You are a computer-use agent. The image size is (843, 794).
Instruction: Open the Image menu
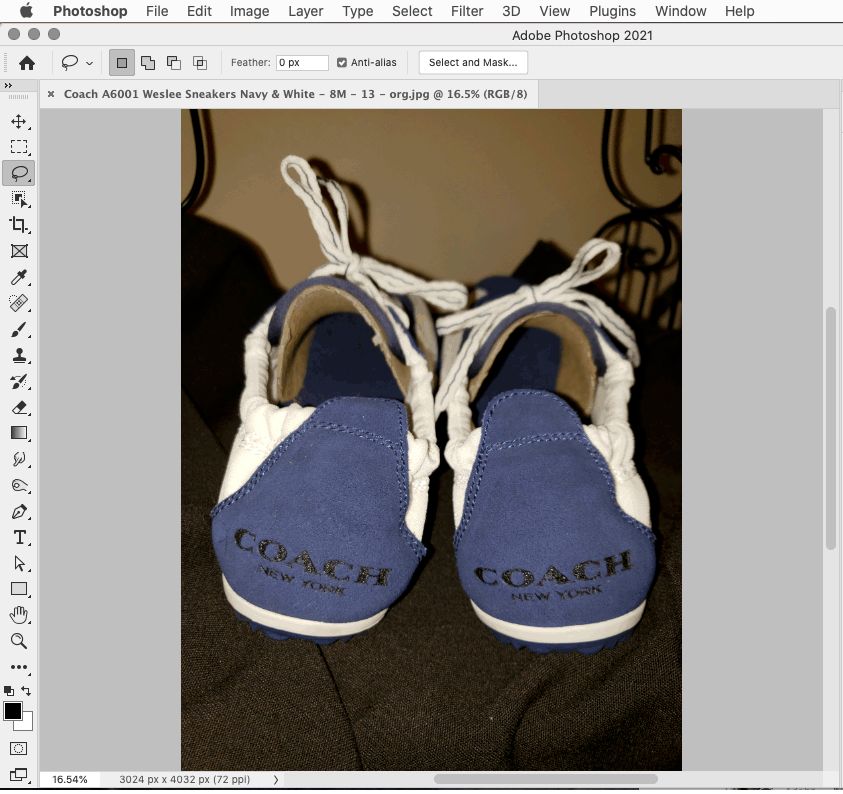[x=249, y=11]
